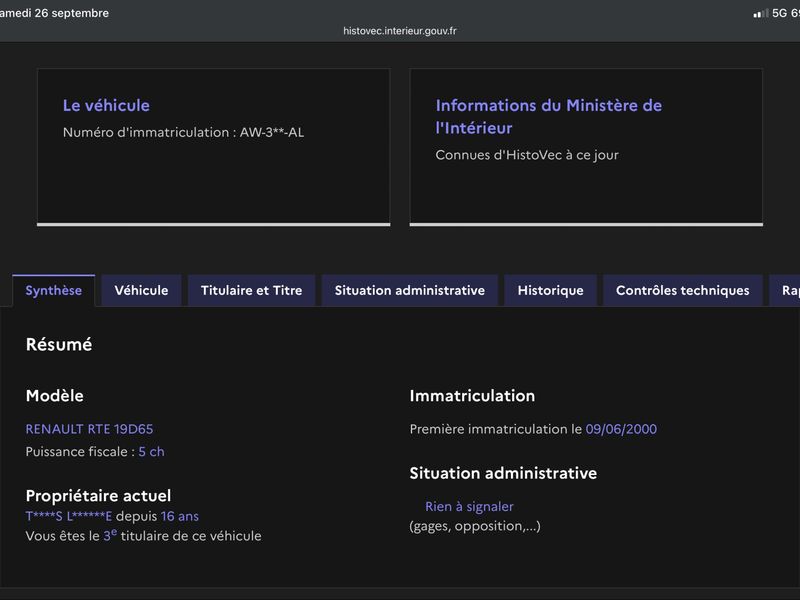Select the Synthèse tab

pyautogui.click(x=54, y=290)
